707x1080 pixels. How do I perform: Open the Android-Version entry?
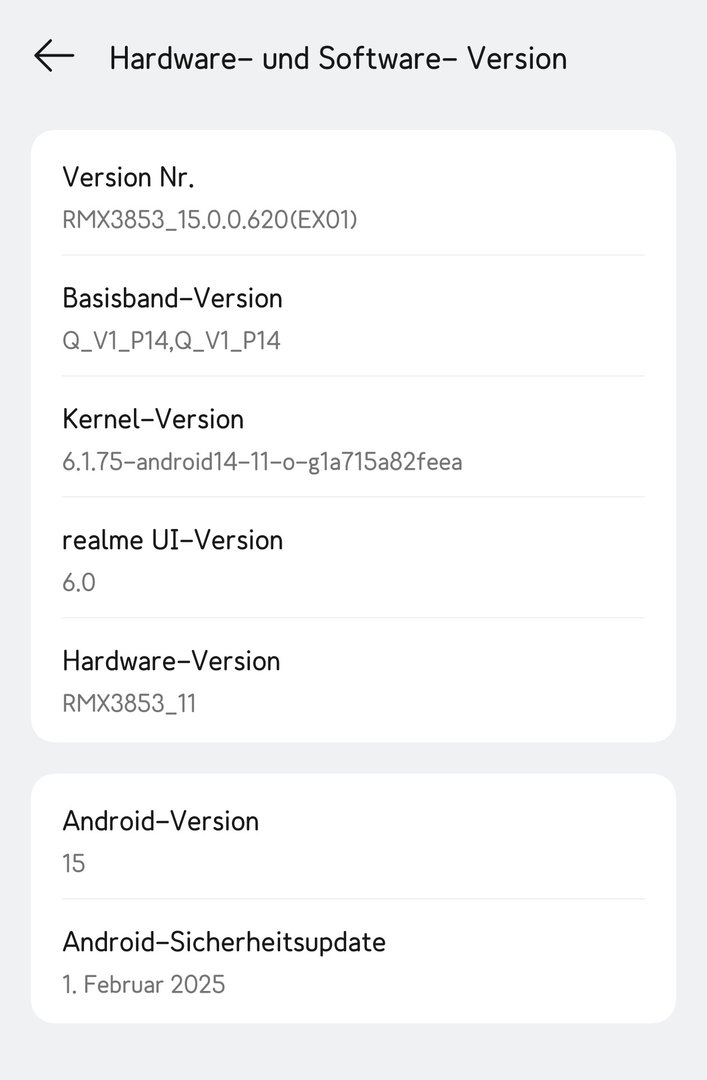(x=160, y=821)
